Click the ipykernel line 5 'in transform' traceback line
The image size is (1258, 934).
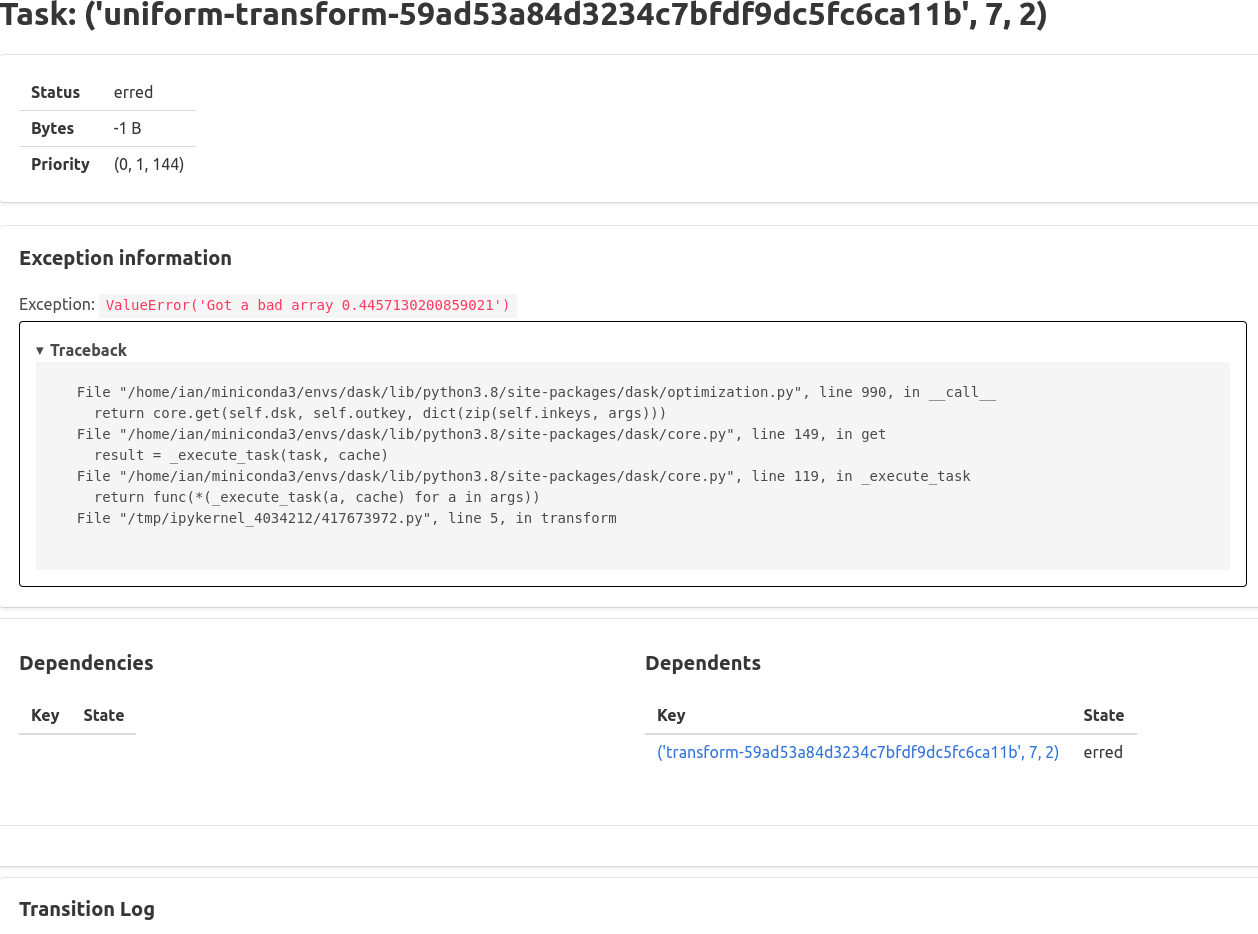[346, 518]
